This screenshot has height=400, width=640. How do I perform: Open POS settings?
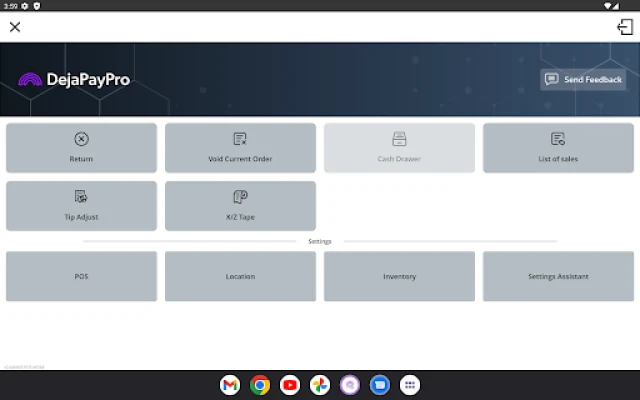pos(81,276)
